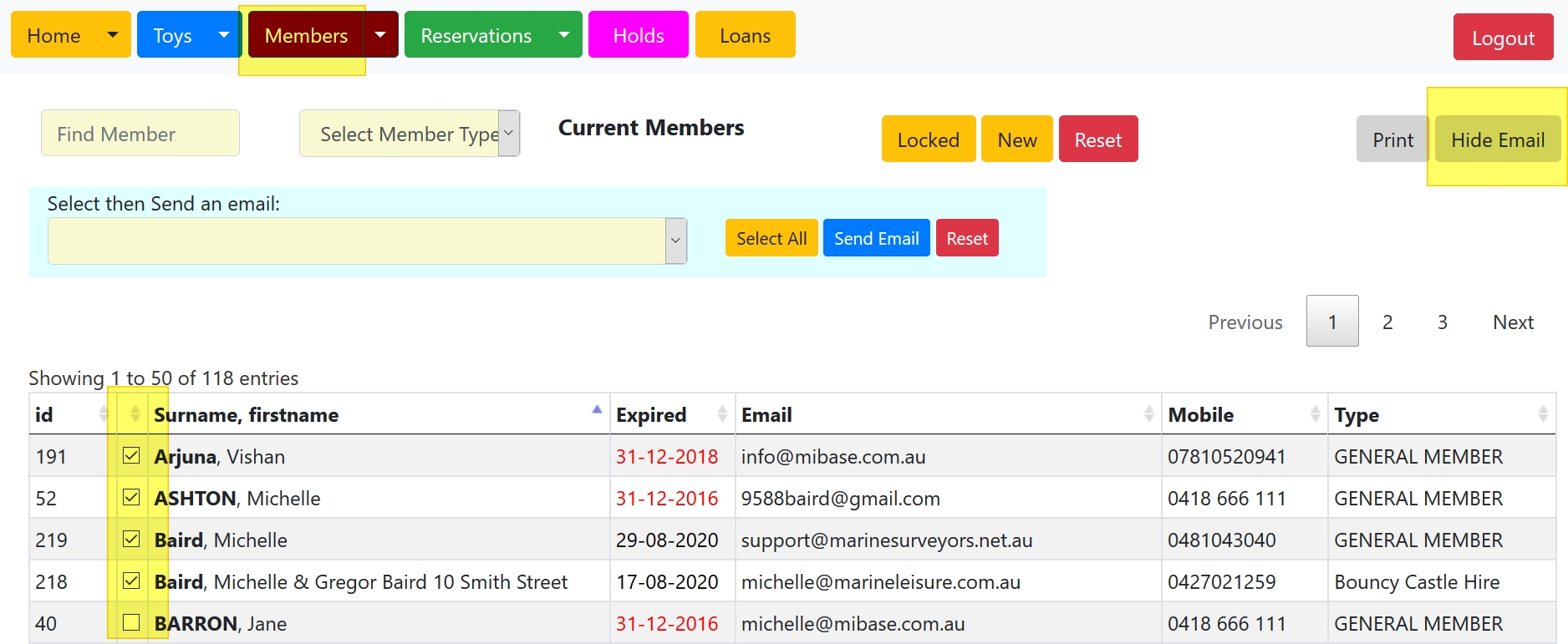Viewport: 1568px width, 644px height.
Task: Uncheck the checkbox for Arjuna, Vishan
Action: (x=131, y=455)
